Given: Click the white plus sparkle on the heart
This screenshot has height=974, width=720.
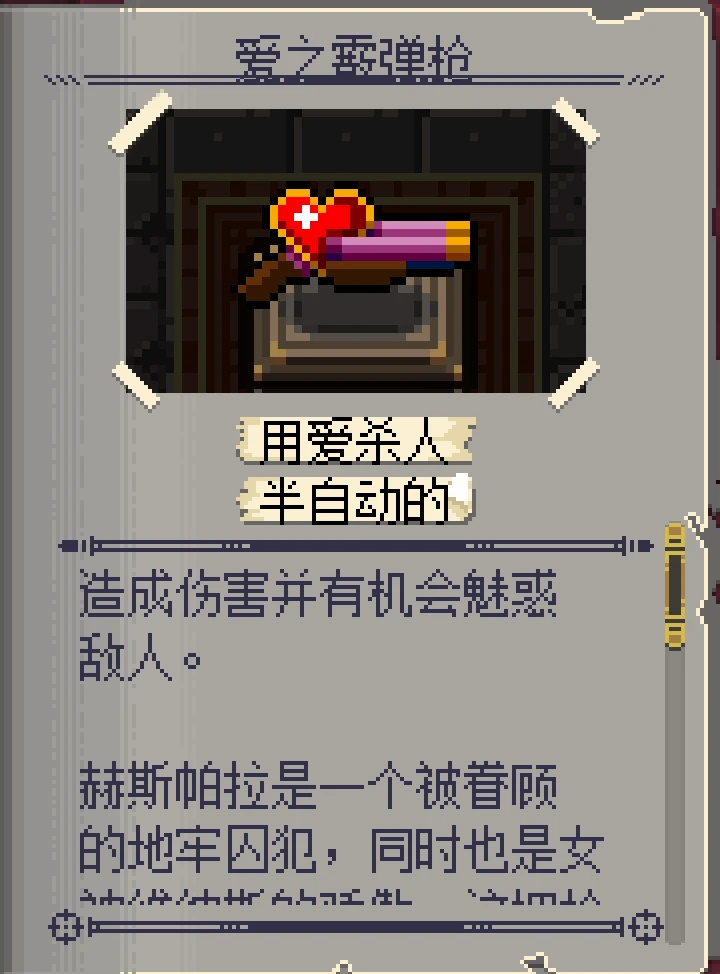Looking at the screenshot, I should pyautogui.click(x=306, y=217).
